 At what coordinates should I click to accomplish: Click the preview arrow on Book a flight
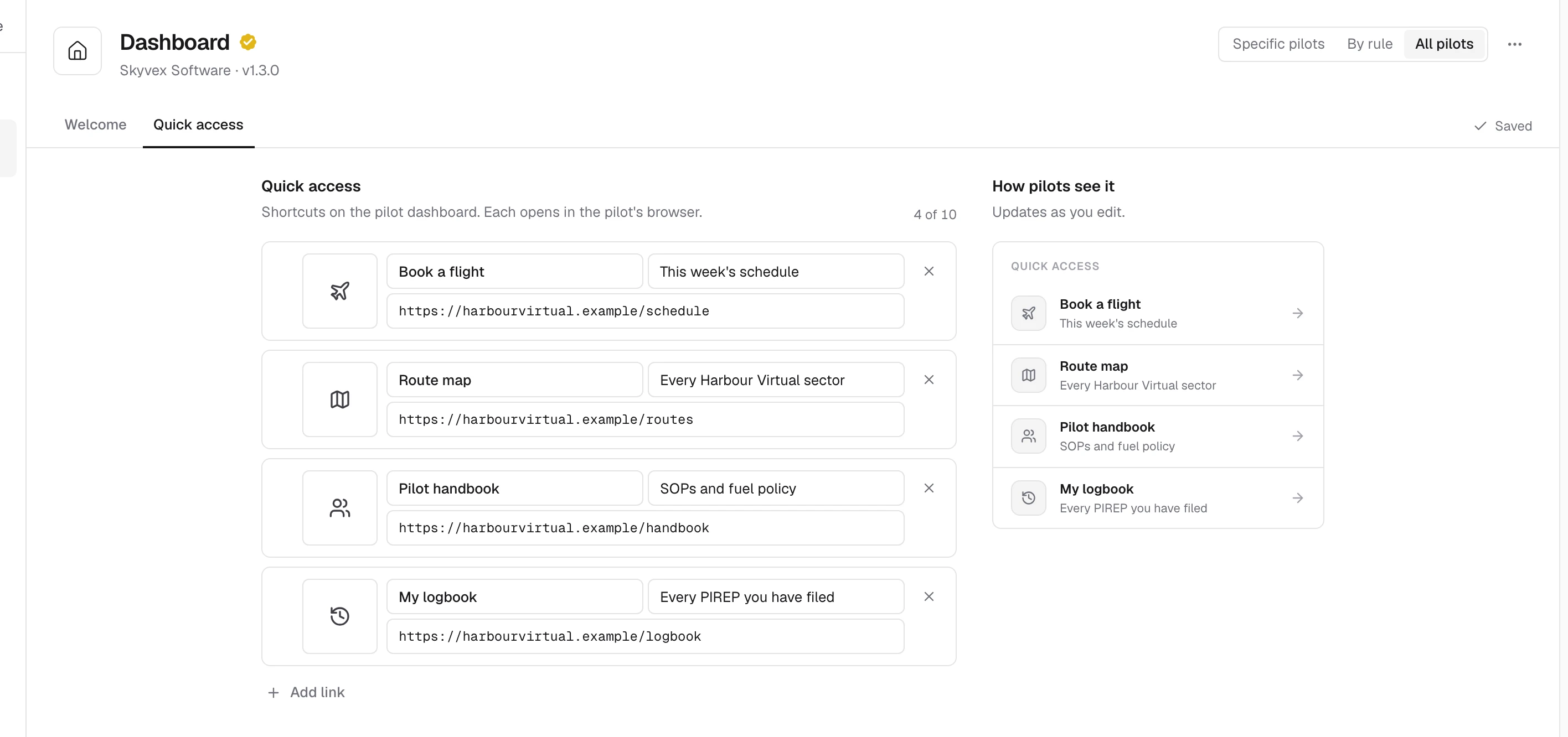(1298, 313)
